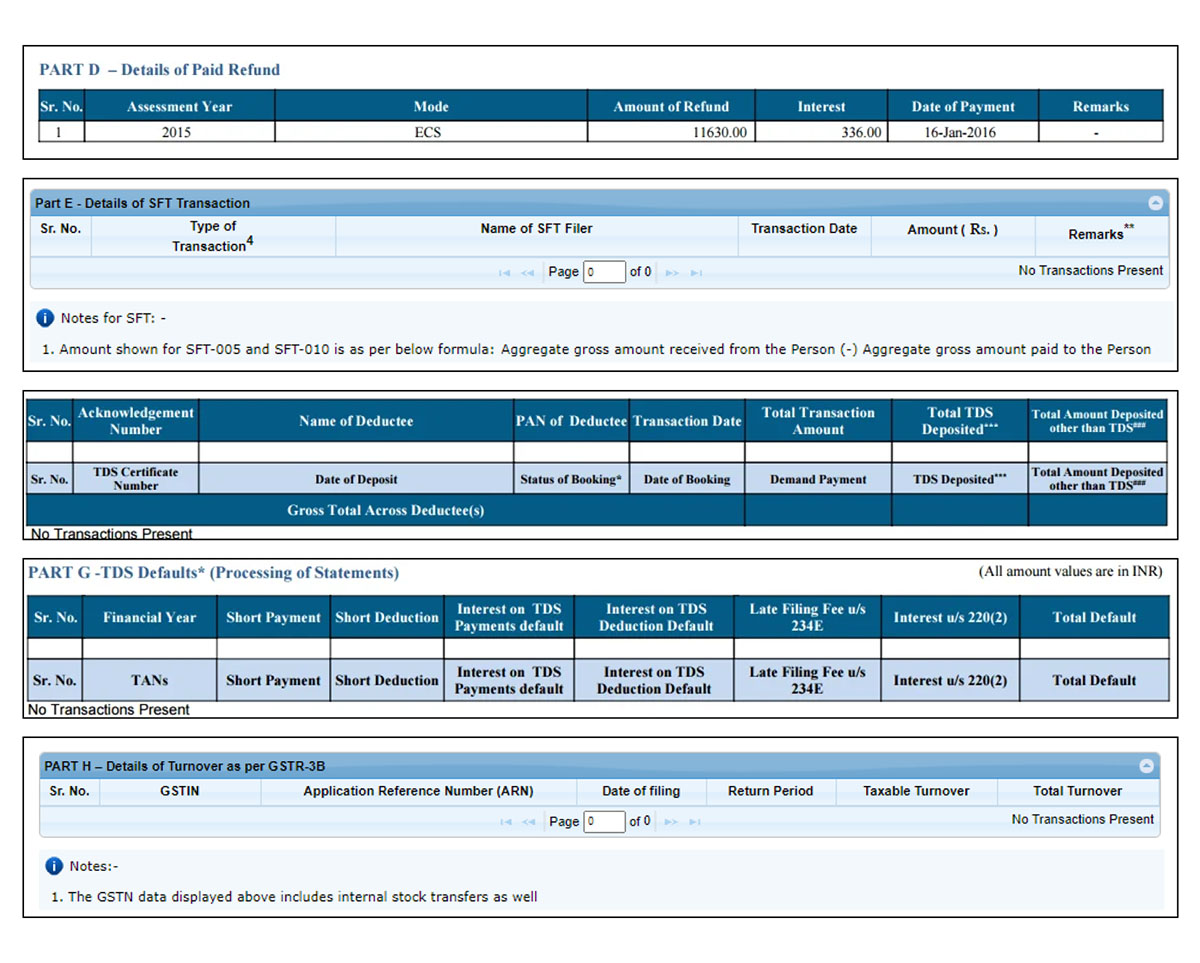Jump to last page in Part H pagination
The height and width of the screenshot is (963, 1200).
click(x=696, y=821)
